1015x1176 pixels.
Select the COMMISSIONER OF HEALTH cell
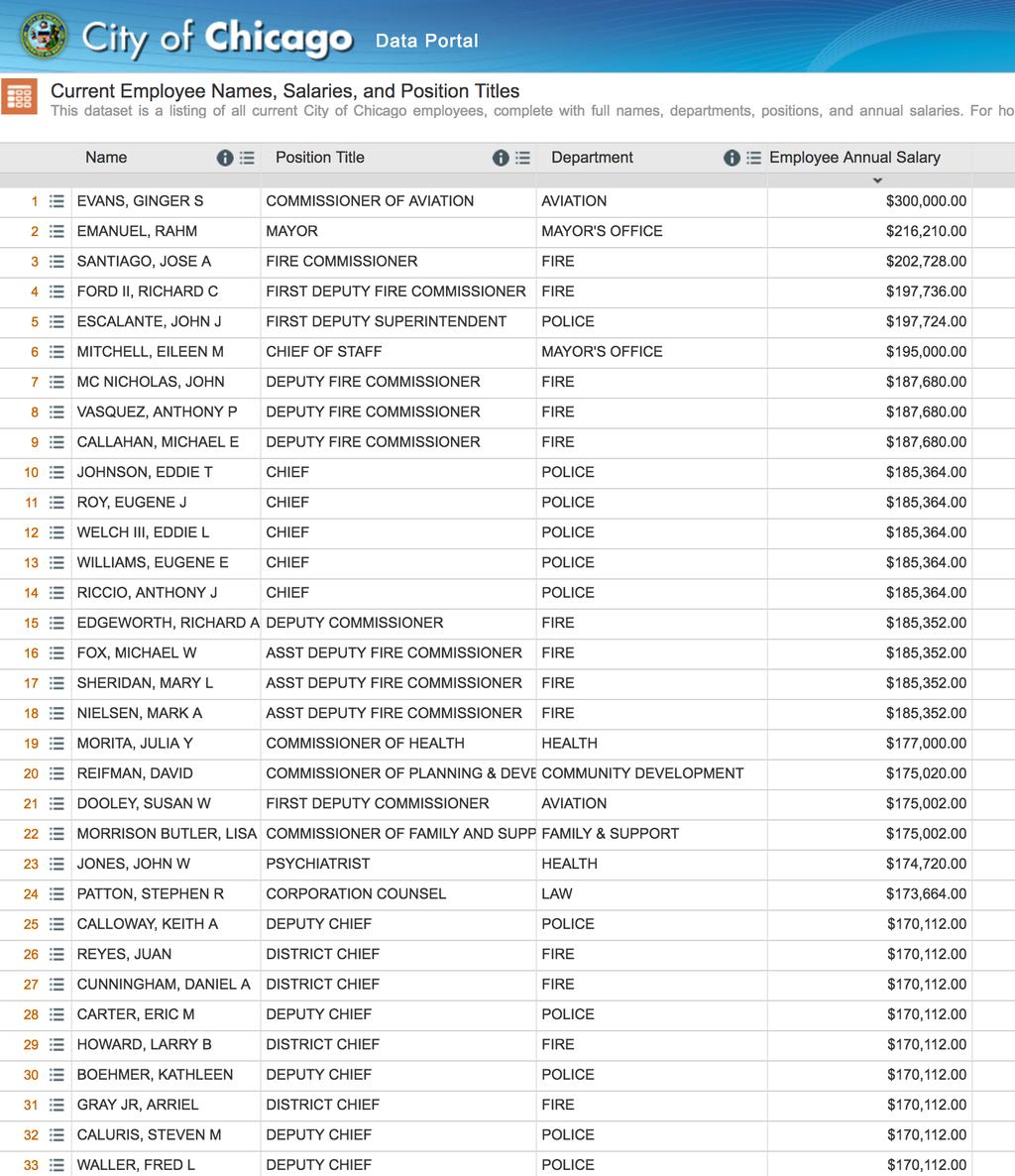click(x=398, y=744)
